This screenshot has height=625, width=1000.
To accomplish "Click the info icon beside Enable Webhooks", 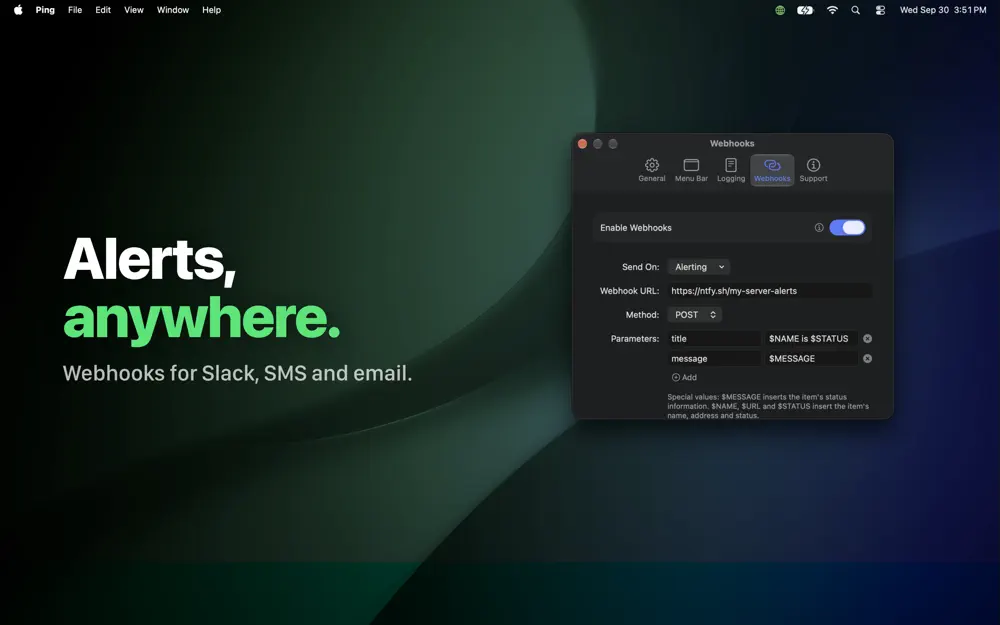I will (x=819, y=228).
